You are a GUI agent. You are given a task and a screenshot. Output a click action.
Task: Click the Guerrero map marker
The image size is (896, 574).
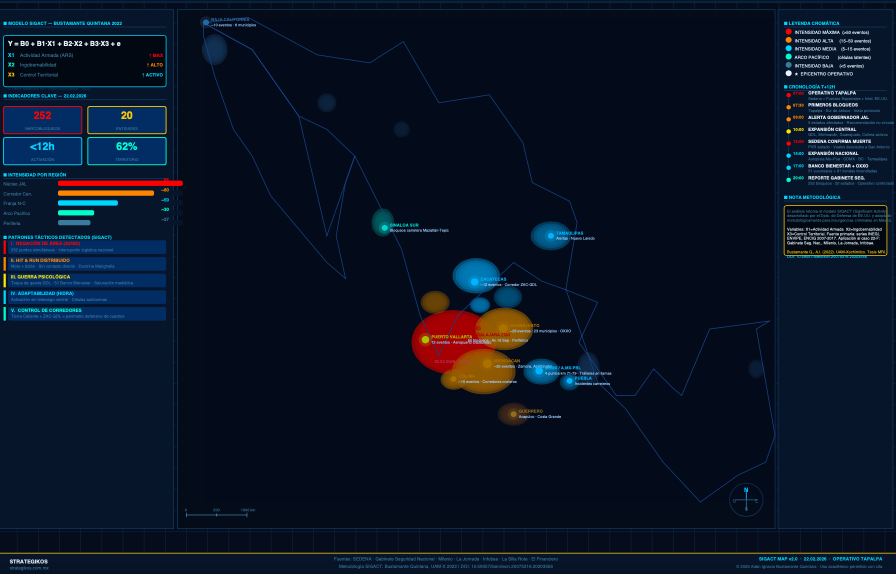point(514,414)
